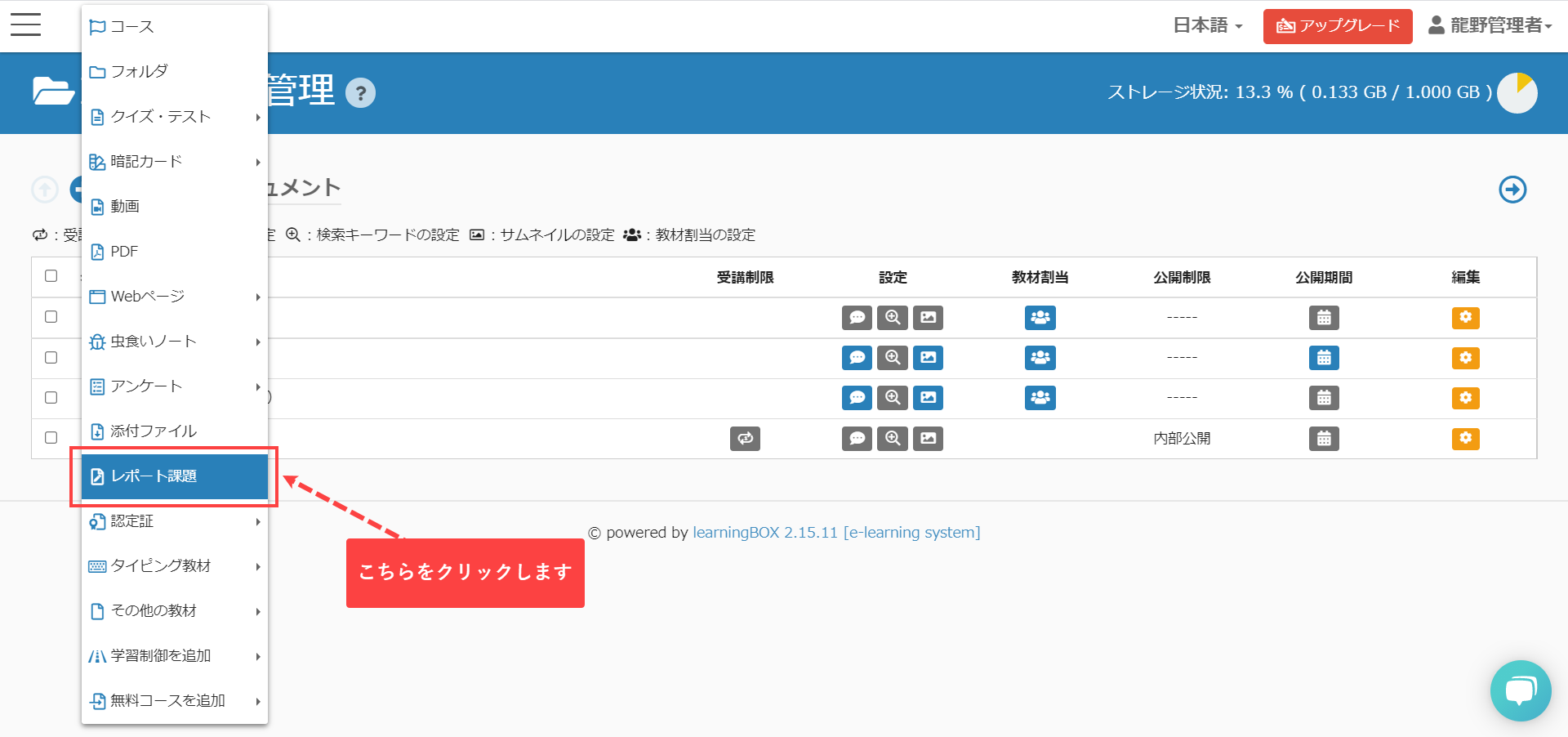Check the fourth row checkbox
Image resolution: width=1568 pixels, height=737 pixels.
pyautogui.click(x=51, y=438)
